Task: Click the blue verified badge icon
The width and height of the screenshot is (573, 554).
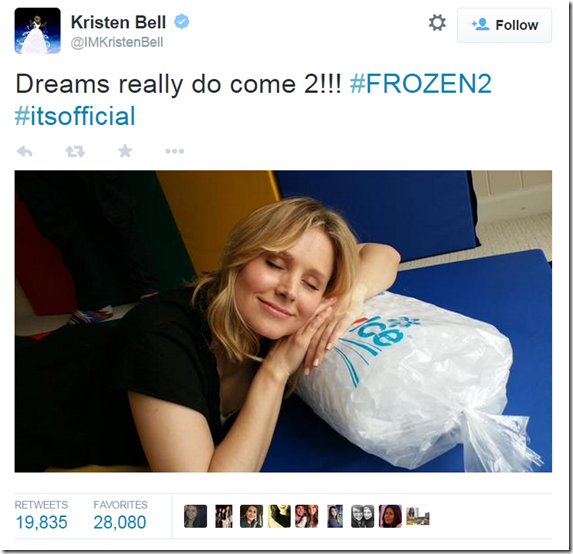Action: click(182, 22)
